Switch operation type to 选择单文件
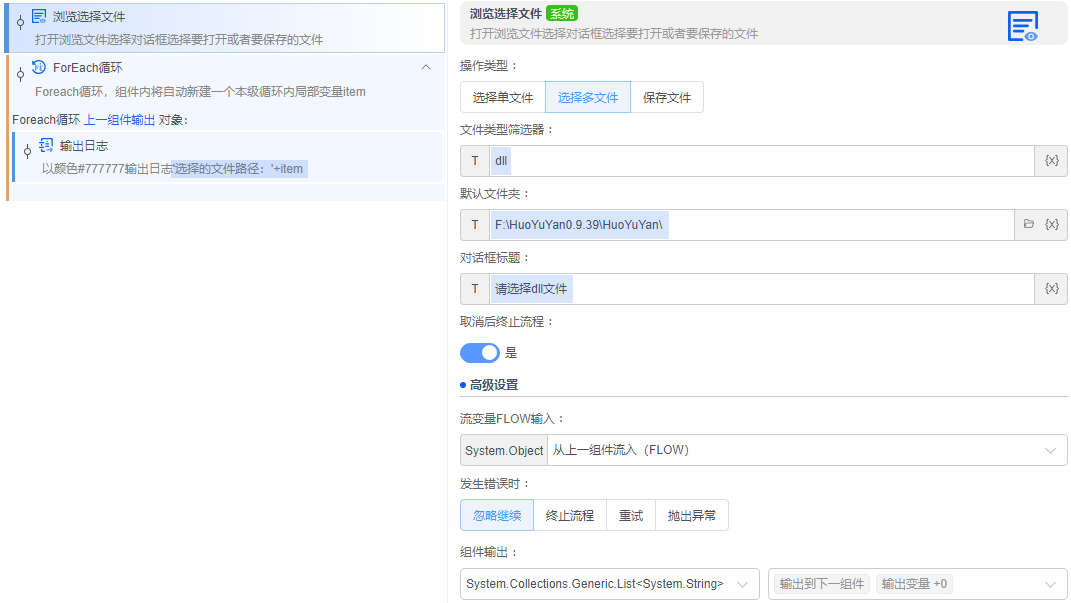This screenshot has height=603, width=1071. coord(501,97)
